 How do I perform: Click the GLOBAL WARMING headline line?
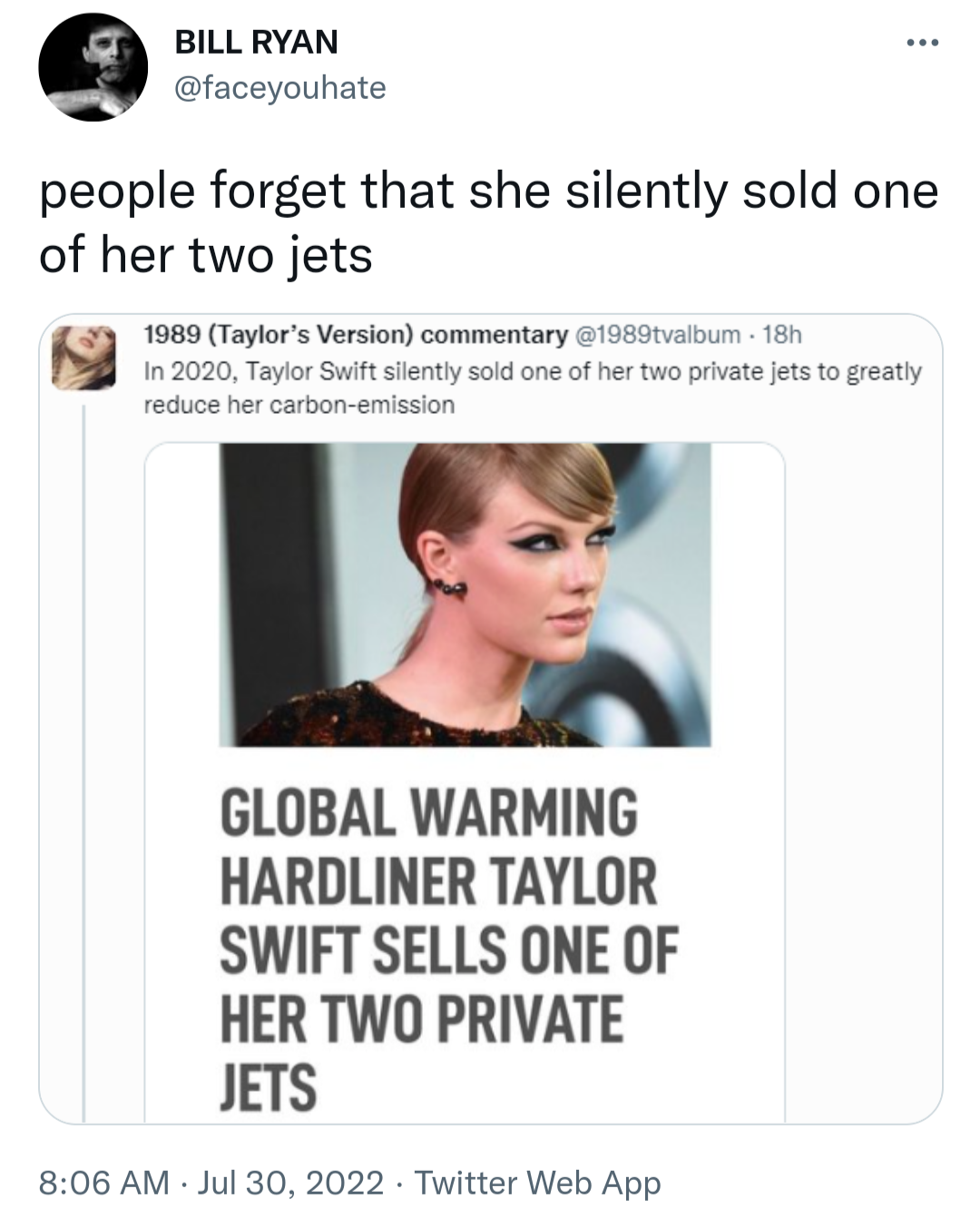pos(428,811)
